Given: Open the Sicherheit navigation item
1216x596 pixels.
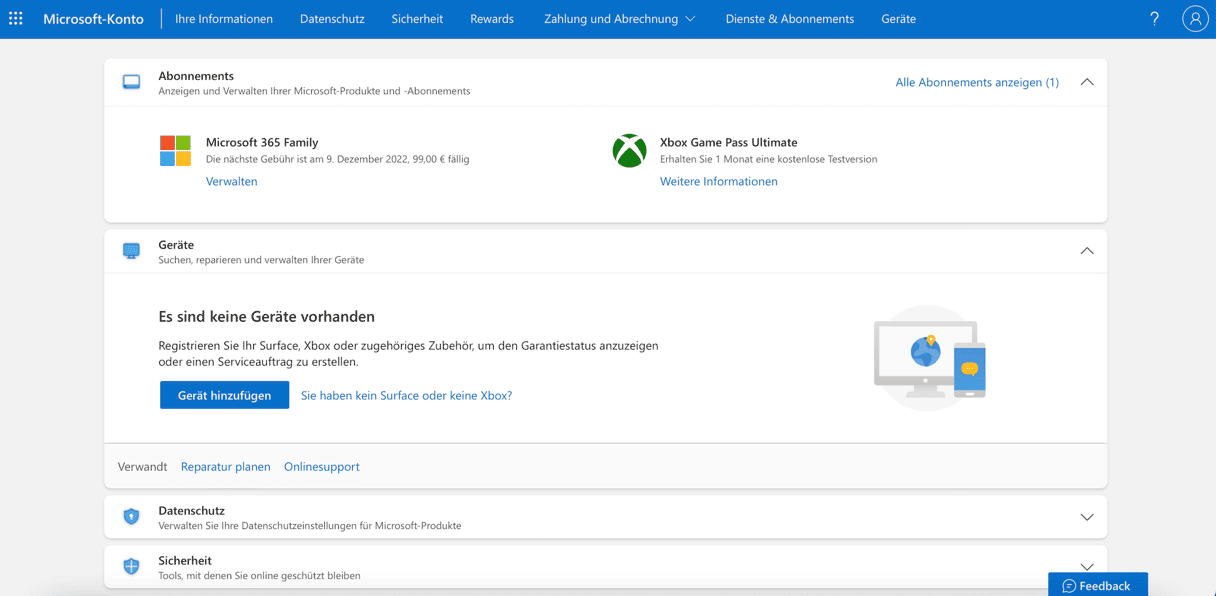Looking at the screenshot, I should pos(417,19).
